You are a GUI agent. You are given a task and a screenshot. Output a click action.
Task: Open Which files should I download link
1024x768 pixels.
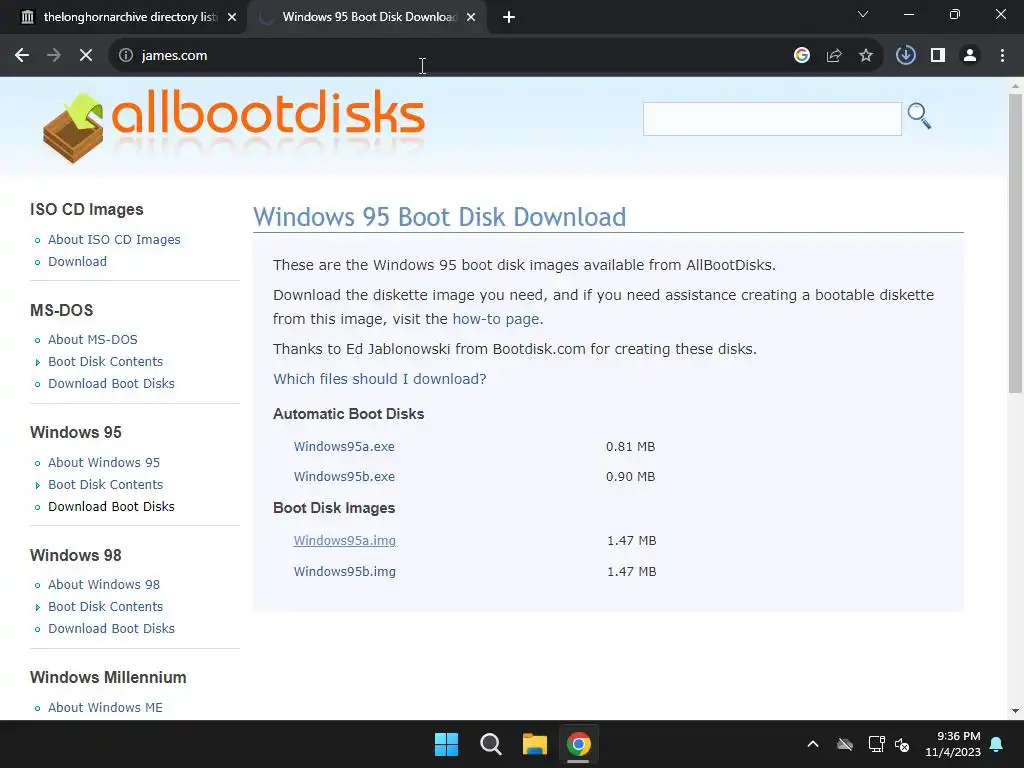coord(379,379)
